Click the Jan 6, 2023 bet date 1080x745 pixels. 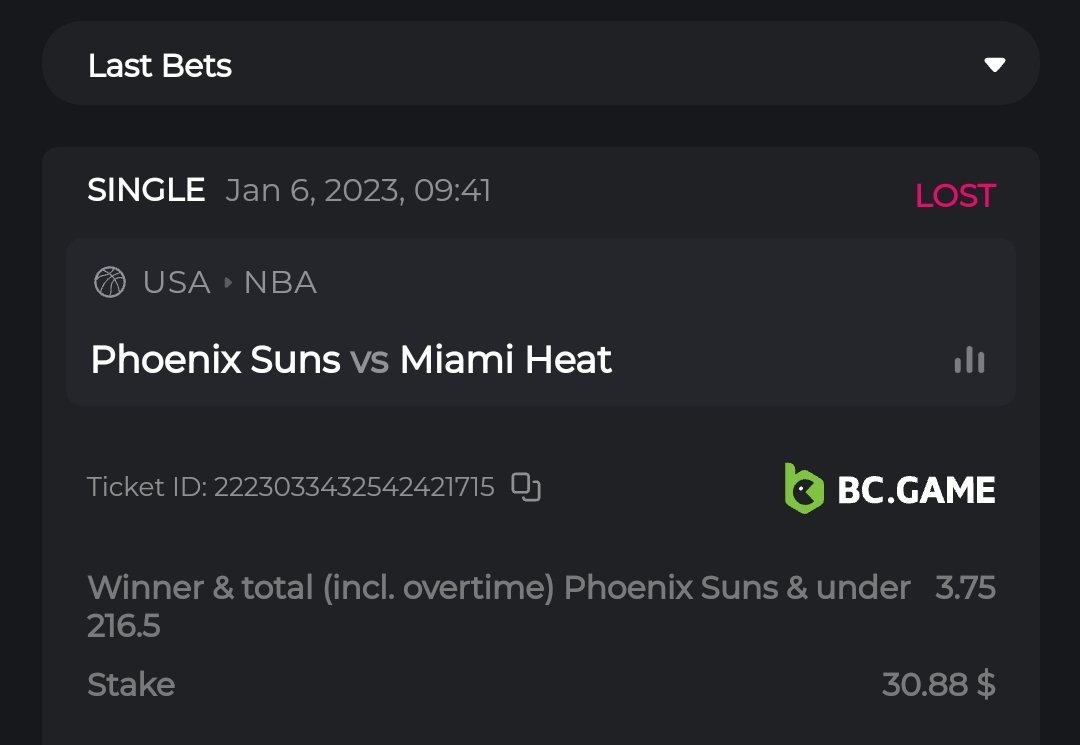(x=358, y=190)
